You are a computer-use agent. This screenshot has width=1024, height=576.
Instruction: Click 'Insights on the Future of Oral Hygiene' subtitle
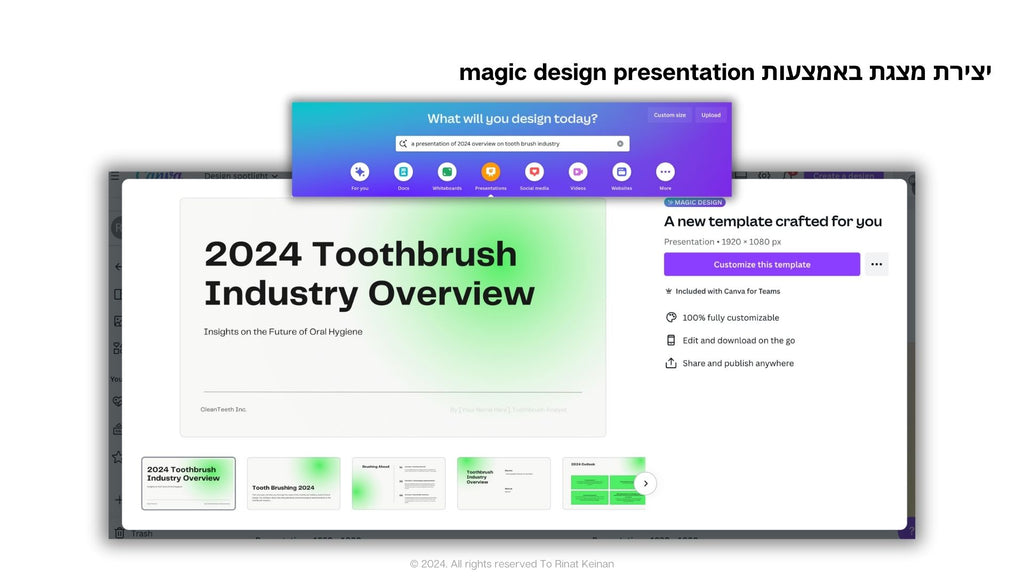pos(283,332)
